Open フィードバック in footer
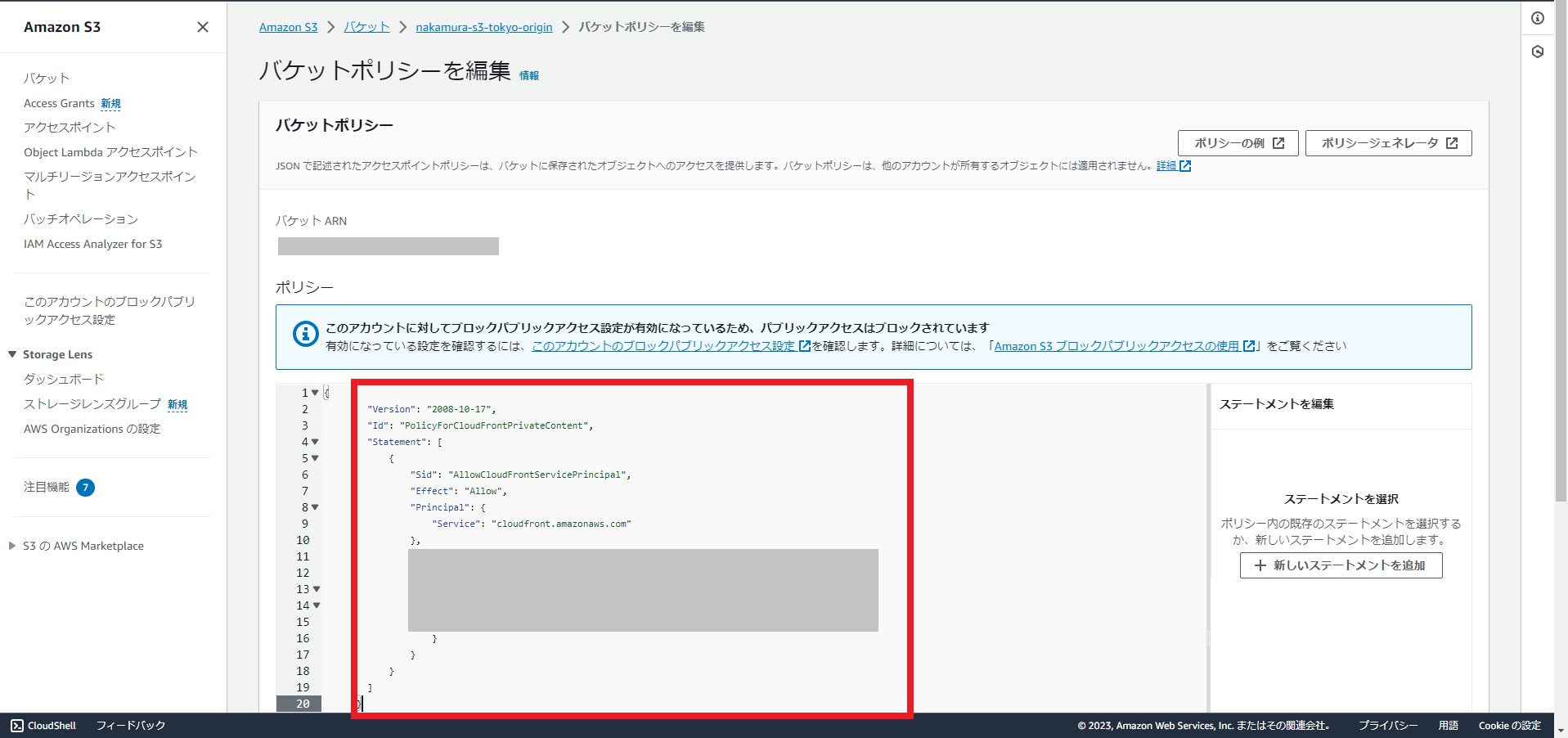The width and height of the screenshot is (1568, 738). [x=131, y=726]
